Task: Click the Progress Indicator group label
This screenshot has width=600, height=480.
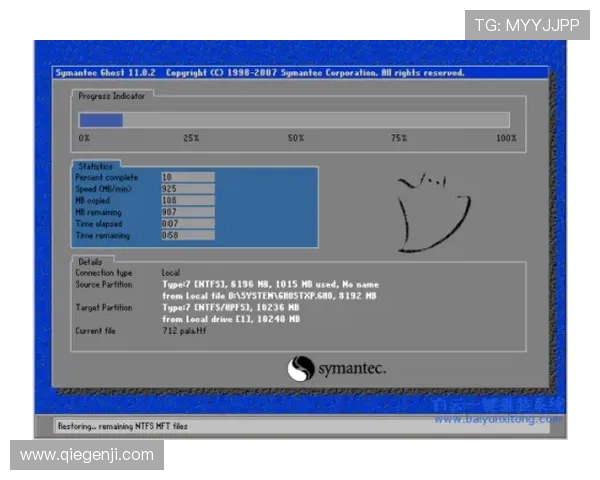Action: [112, 96]
